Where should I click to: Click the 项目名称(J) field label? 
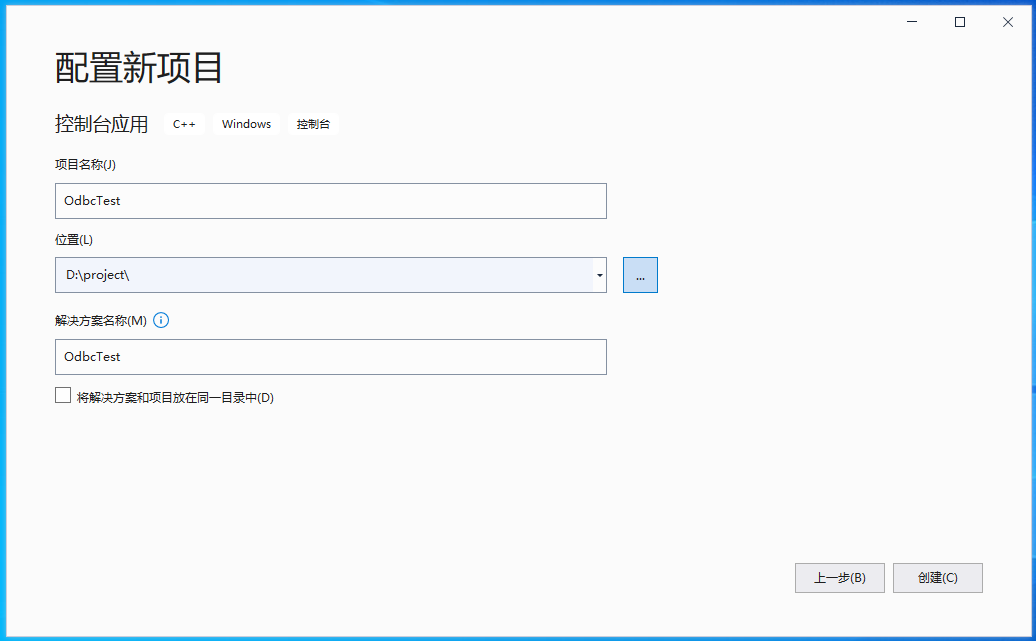[x=86, y=165]
